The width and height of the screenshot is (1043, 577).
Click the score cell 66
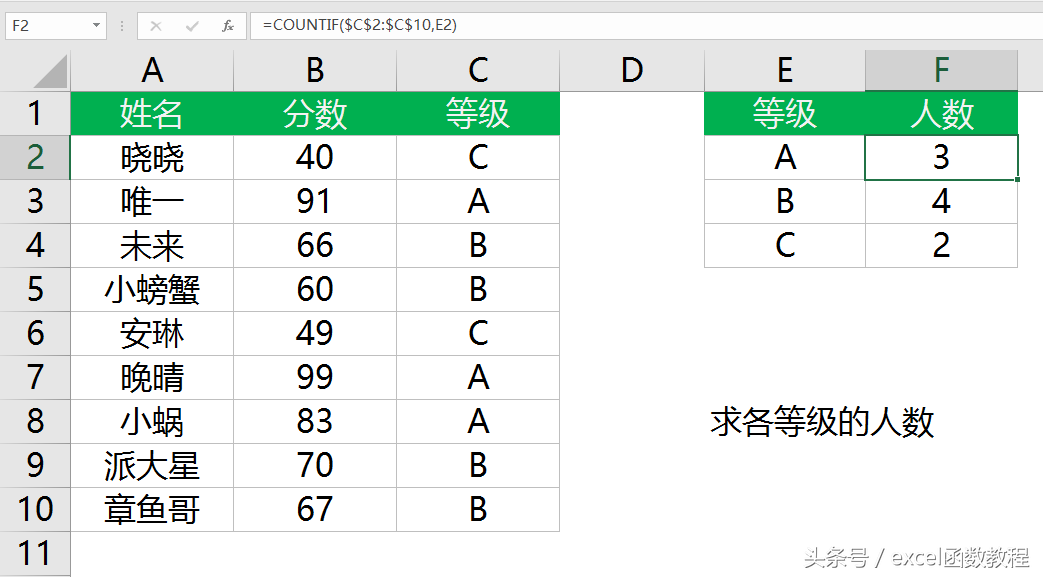(315, 246)
